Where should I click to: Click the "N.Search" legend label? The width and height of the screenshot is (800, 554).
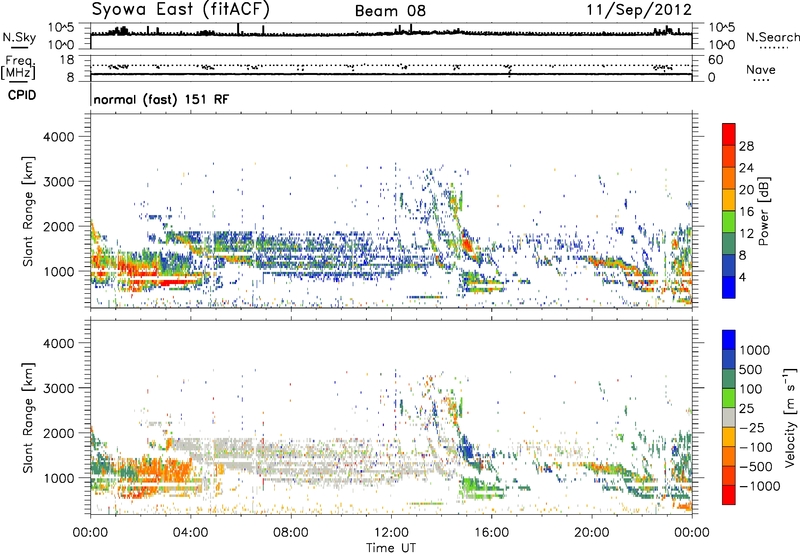click(x=772, y=37)
